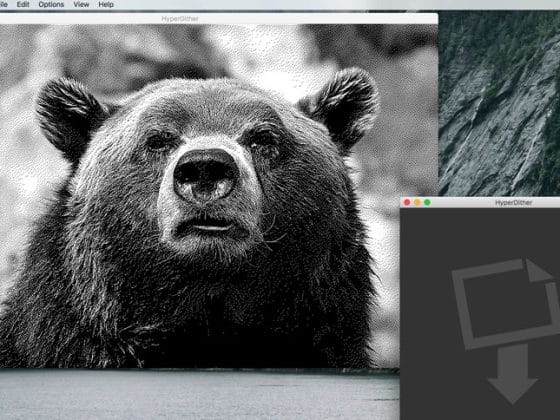Viewport: 560px width, 420px height.
Task: Open the Options menu
Action: click(x=51, y=4)
